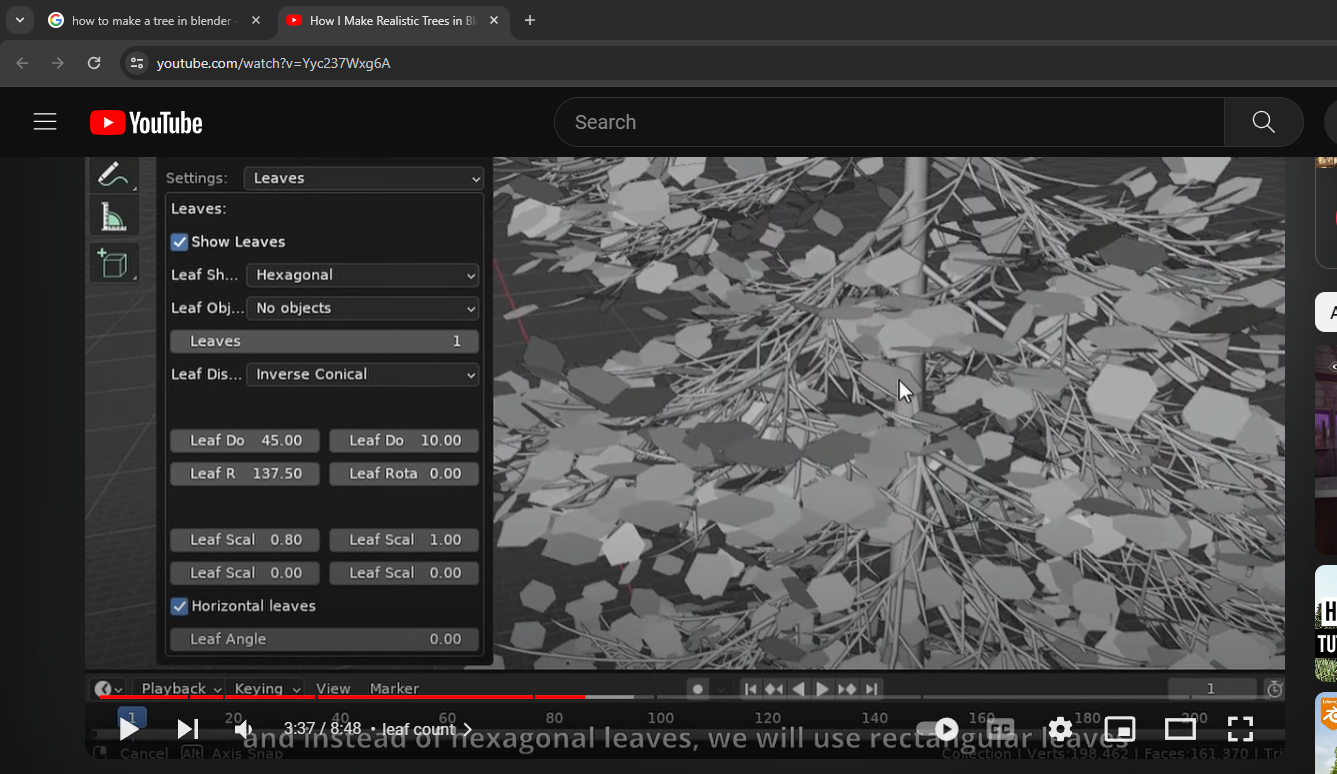This screenshot has height=774, width=1337.
Task: Switch to miniplayer mode
Action: [1120, 729]
